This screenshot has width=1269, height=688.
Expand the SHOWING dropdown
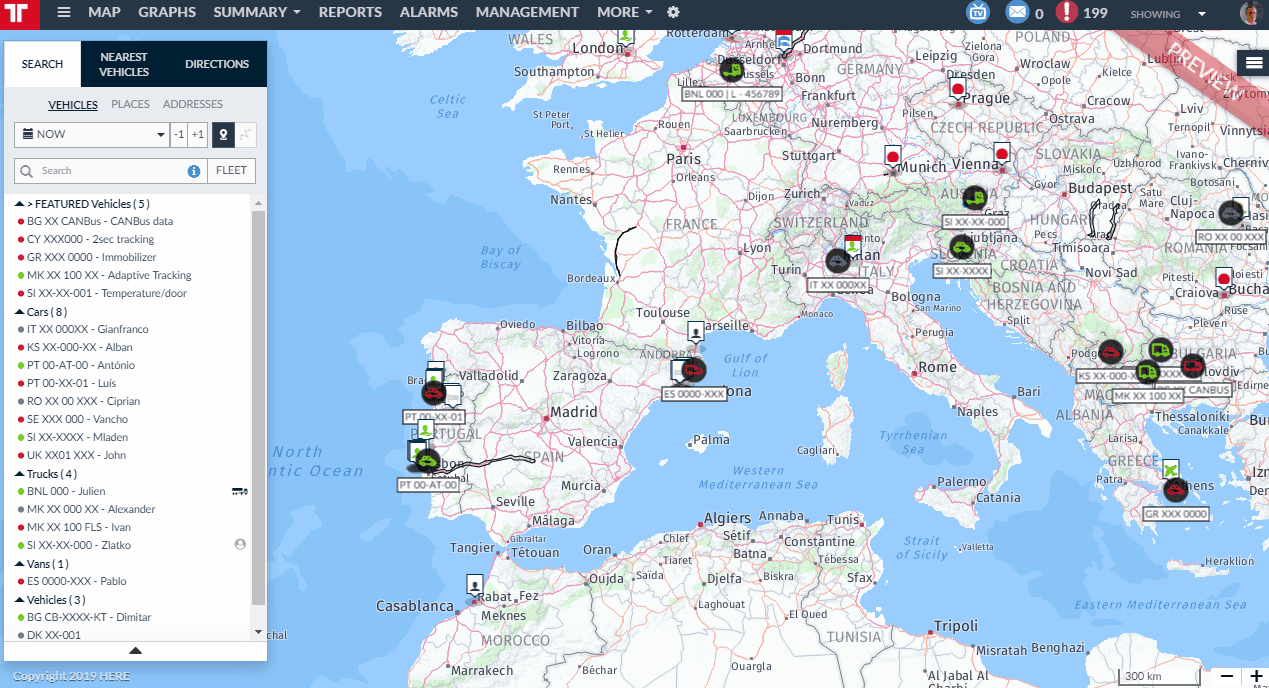(1168, 14)
